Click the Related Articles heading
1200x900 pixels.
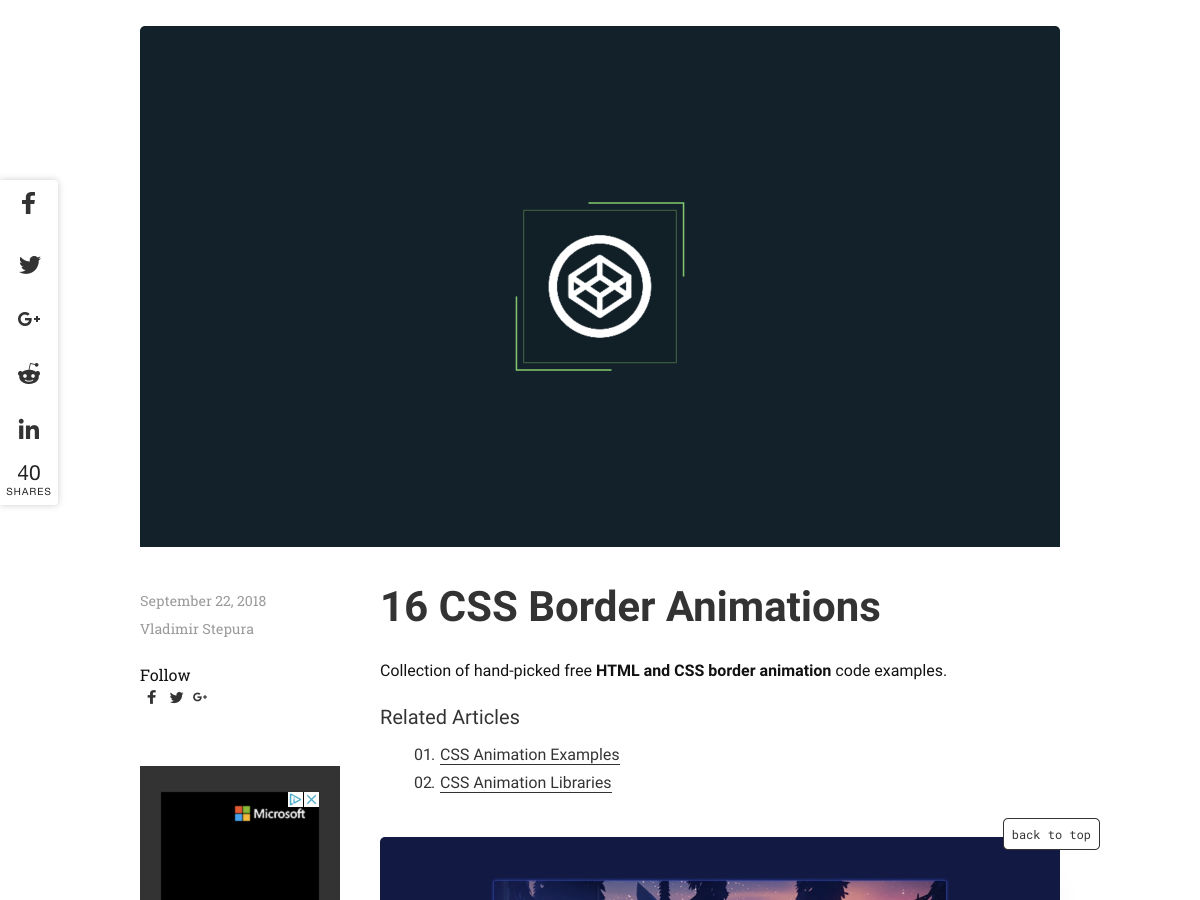[x=450, y=717]
